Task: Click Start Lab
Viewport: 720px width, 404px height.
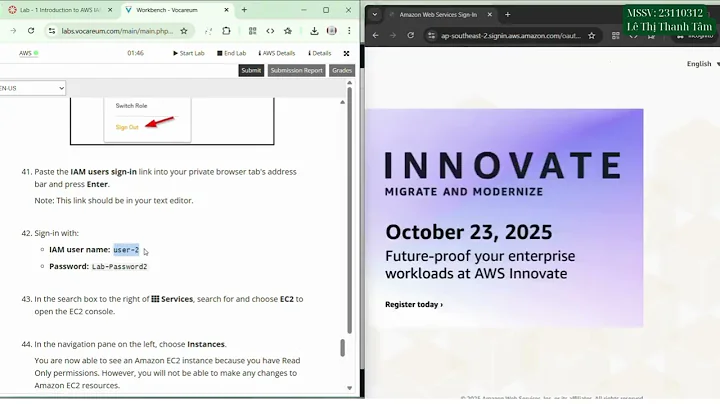Action: 189,53
